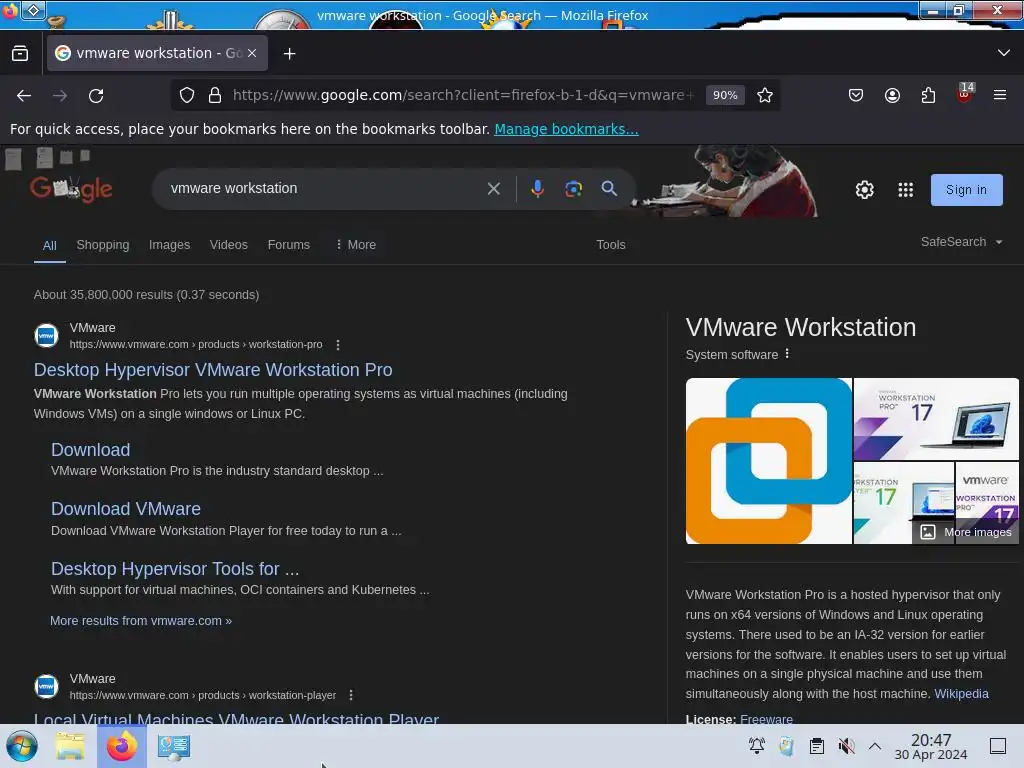The width and height of the screenshot is (1024, 768).
Task: Open the Wikipedia source link
Action: pos(961,694)
